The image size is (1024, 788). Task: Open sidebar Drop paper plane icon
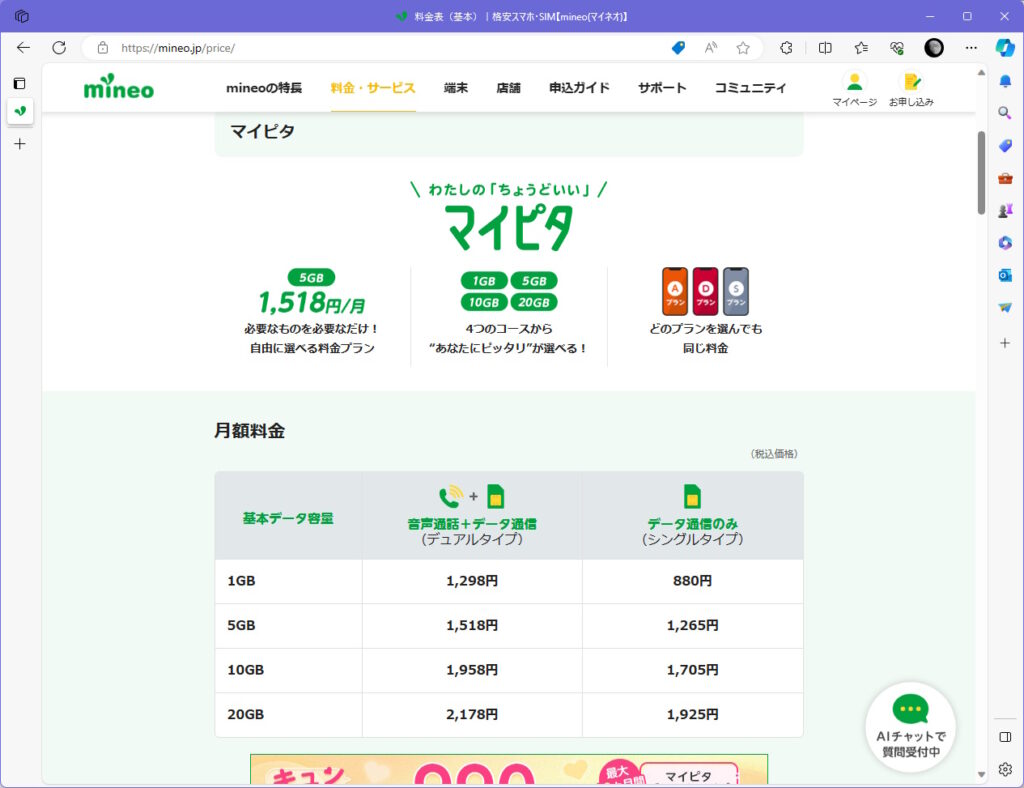tap(1005, 307)
